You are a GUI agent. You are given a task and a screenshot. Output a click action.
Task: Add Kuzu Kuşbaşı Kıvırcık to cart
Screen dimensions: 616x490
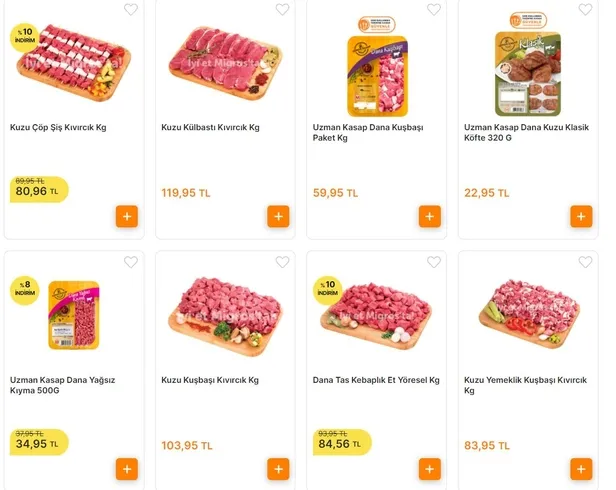(278, 468)
